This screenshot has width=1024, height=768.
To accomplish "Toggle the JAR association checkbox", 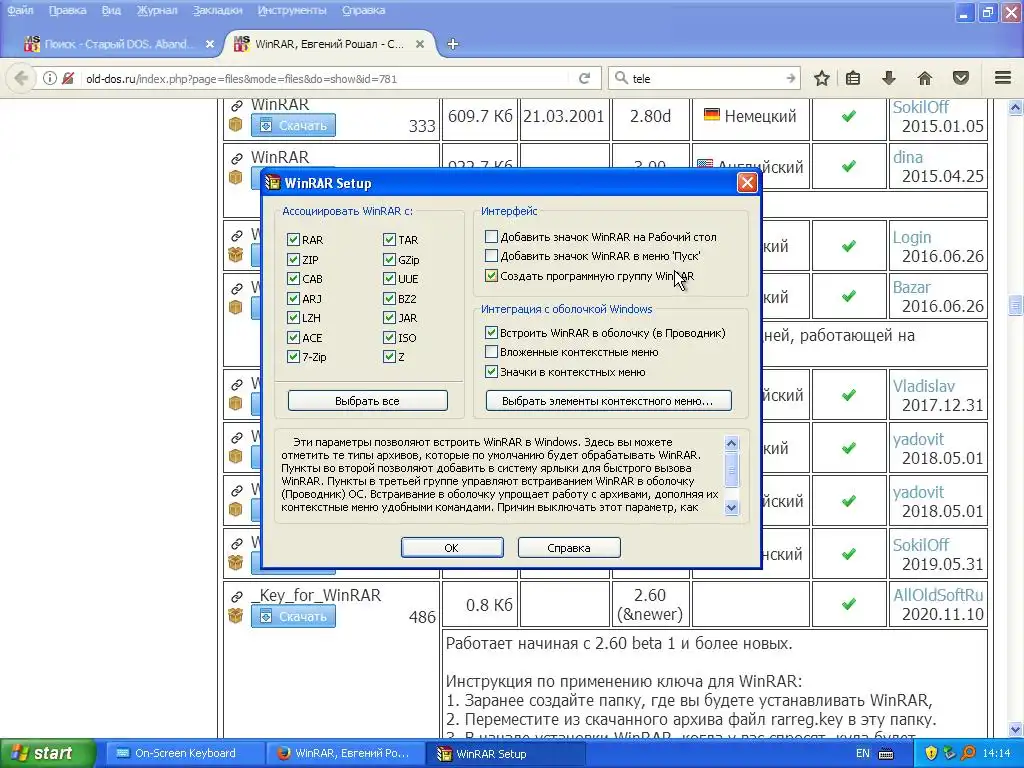I will (389, 318).
